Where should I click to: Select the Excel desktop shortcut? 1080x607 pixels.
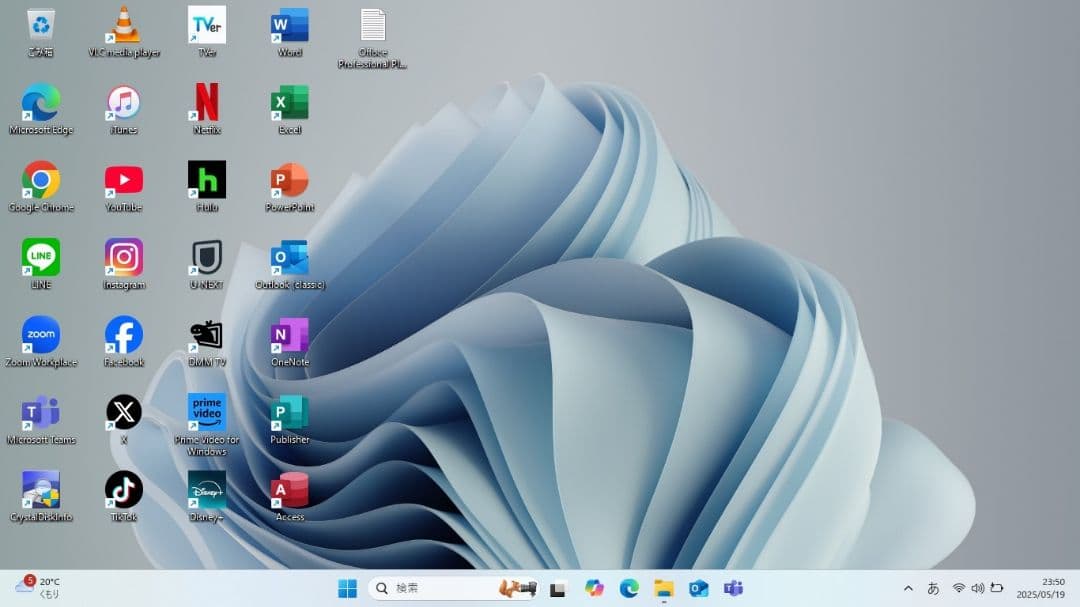click(x=290, y=103)
